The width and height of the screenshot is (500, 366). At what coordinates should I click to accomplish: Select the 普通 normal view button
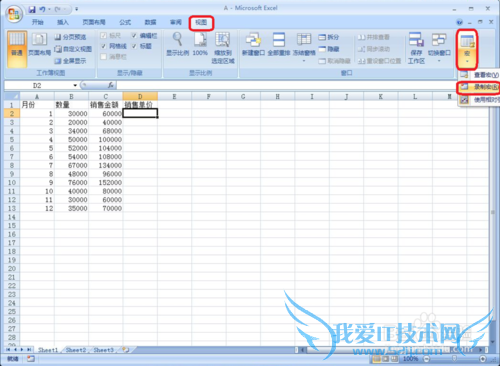pos(17,49)
